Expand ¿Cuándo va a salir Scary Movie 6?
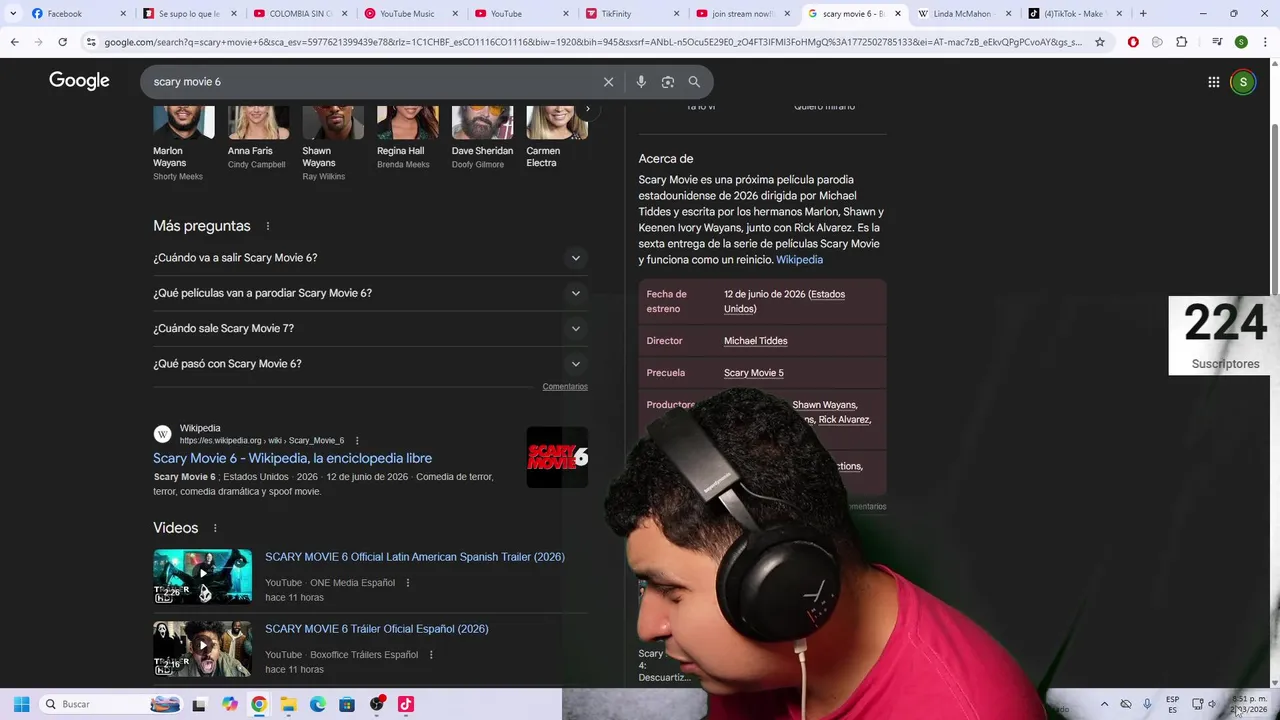Image resolution: width=1280 pixels, height=720 pixels. tap(370, 258)
